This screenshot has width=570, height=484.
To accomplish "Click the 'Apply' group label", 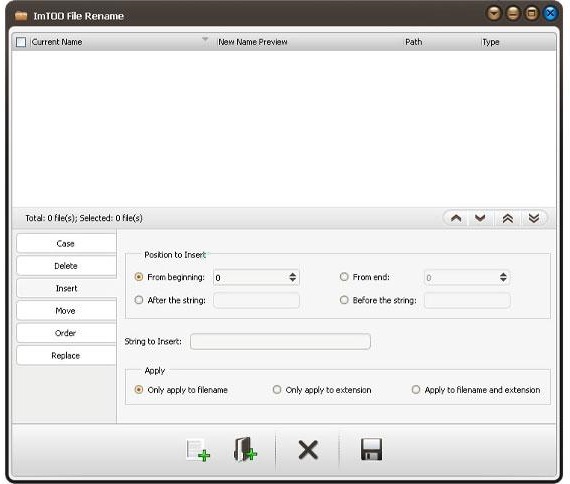I will 155,371.
